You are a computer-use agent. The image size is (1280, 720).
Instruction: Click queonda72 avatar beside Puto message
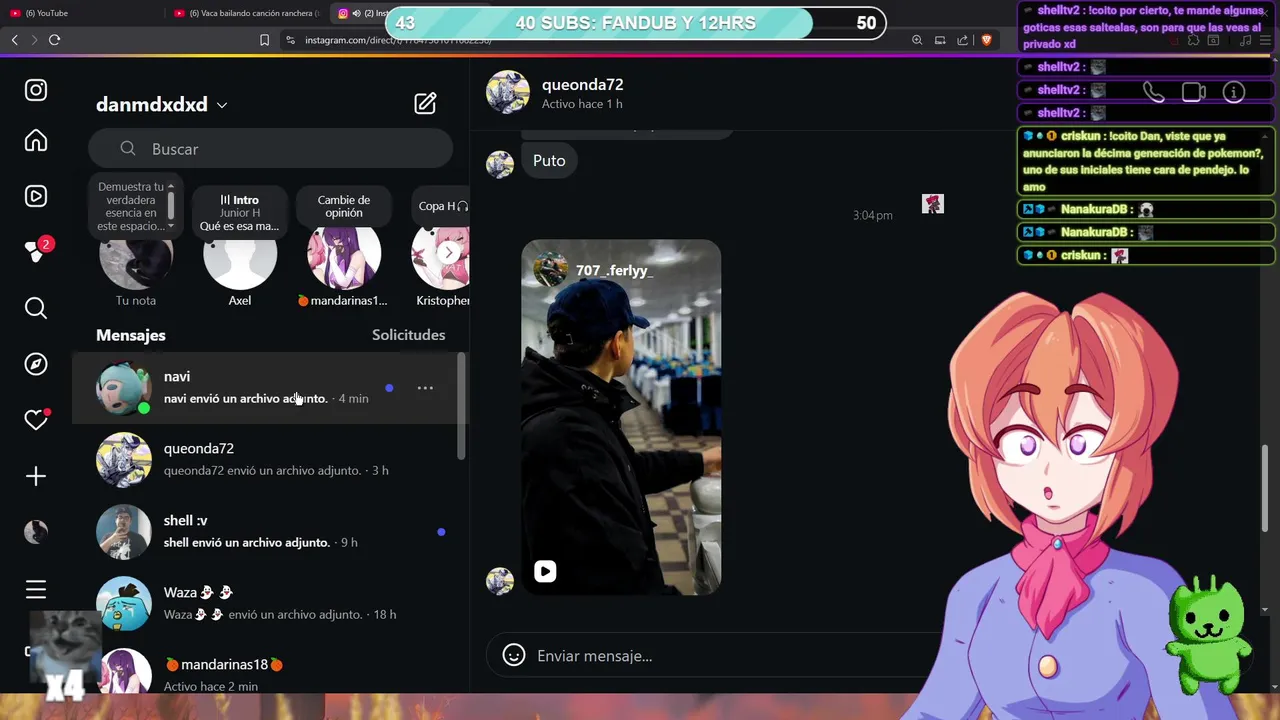[x=500, y=163]
